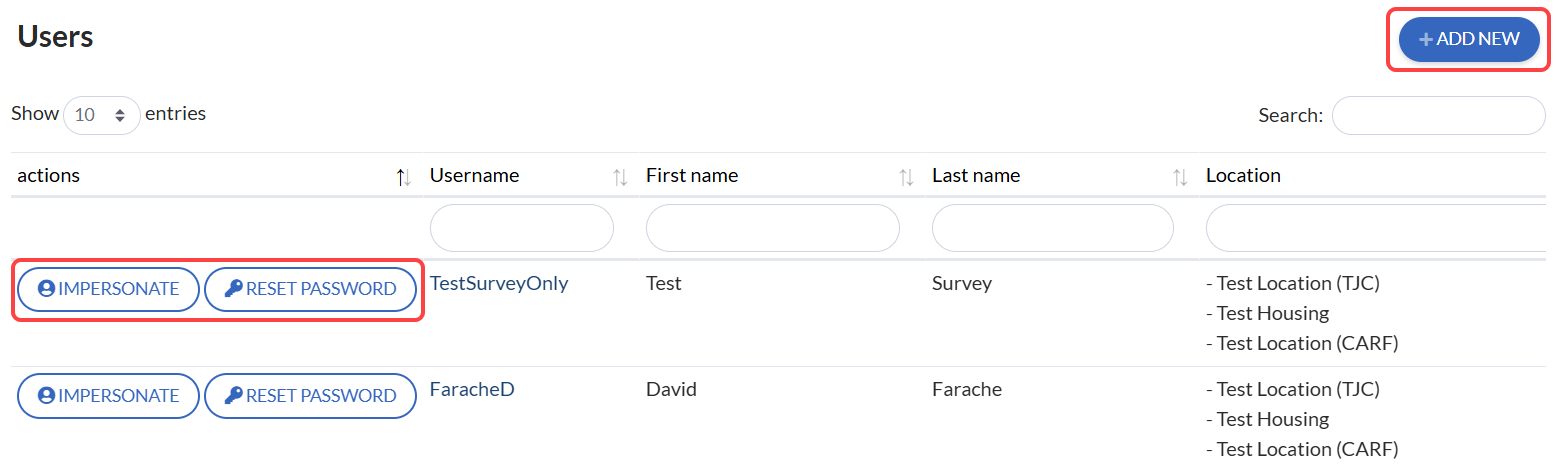Impersonate the TestSurveyOnly user
The width and height of the screenshot is (1558, 473).
(108, 289)
